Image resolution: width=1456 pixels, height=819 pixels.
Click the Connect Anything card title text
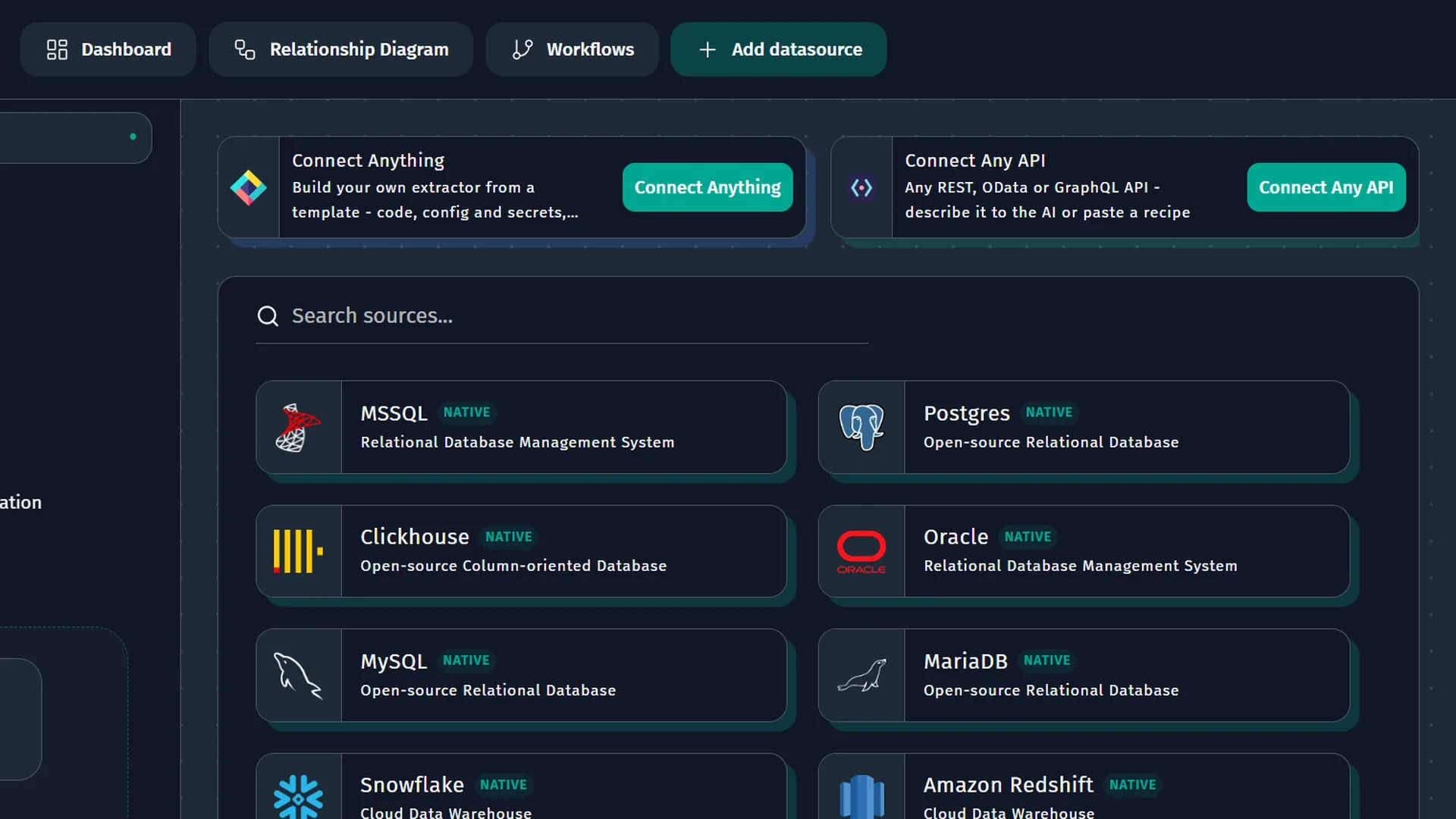pyautogui.click(x=368, y=161)
